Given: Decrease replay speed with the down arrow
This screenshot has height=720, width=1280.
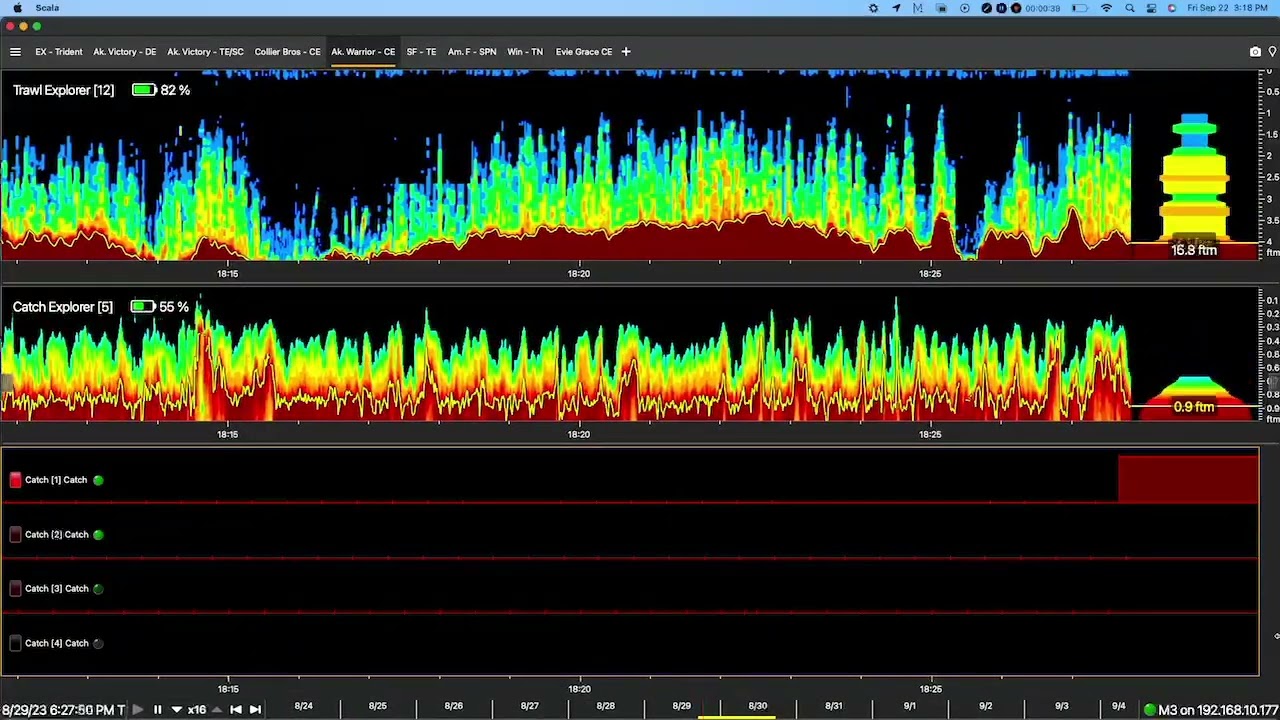Looking at the screenshot, I should point(177,710).
